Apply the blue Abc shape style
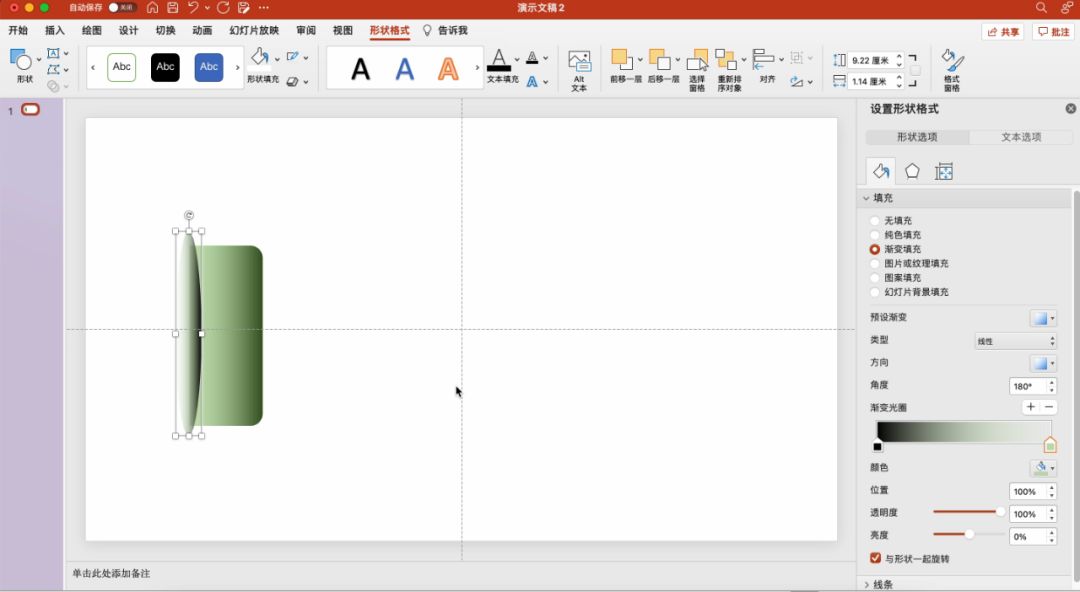1080x592 pixels. 209,67
